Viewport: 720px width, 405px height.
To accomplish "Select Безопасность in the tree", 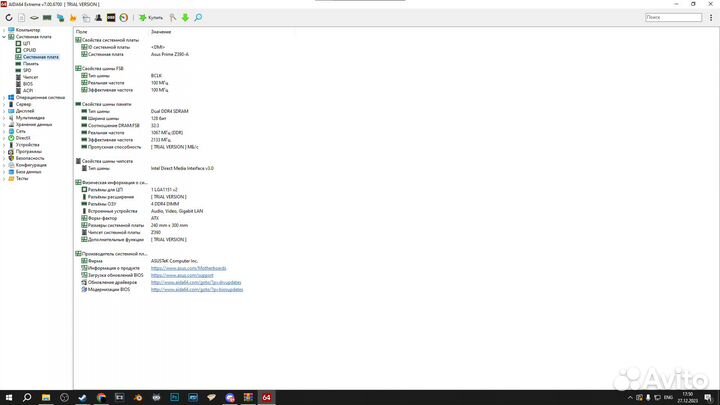I will [x=30, y=158].
